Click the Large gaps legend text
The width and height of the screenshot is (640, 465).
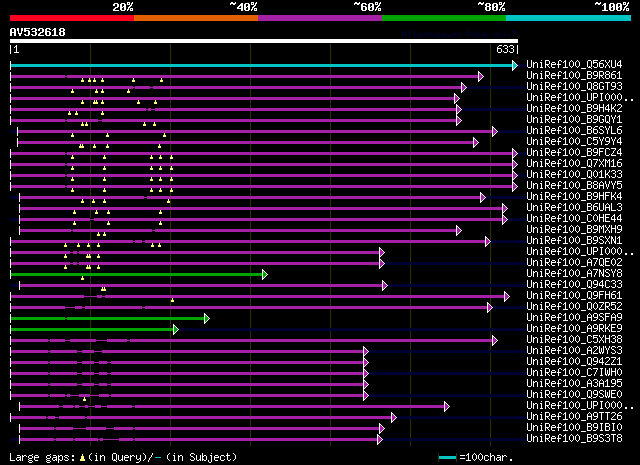point(42,458)
